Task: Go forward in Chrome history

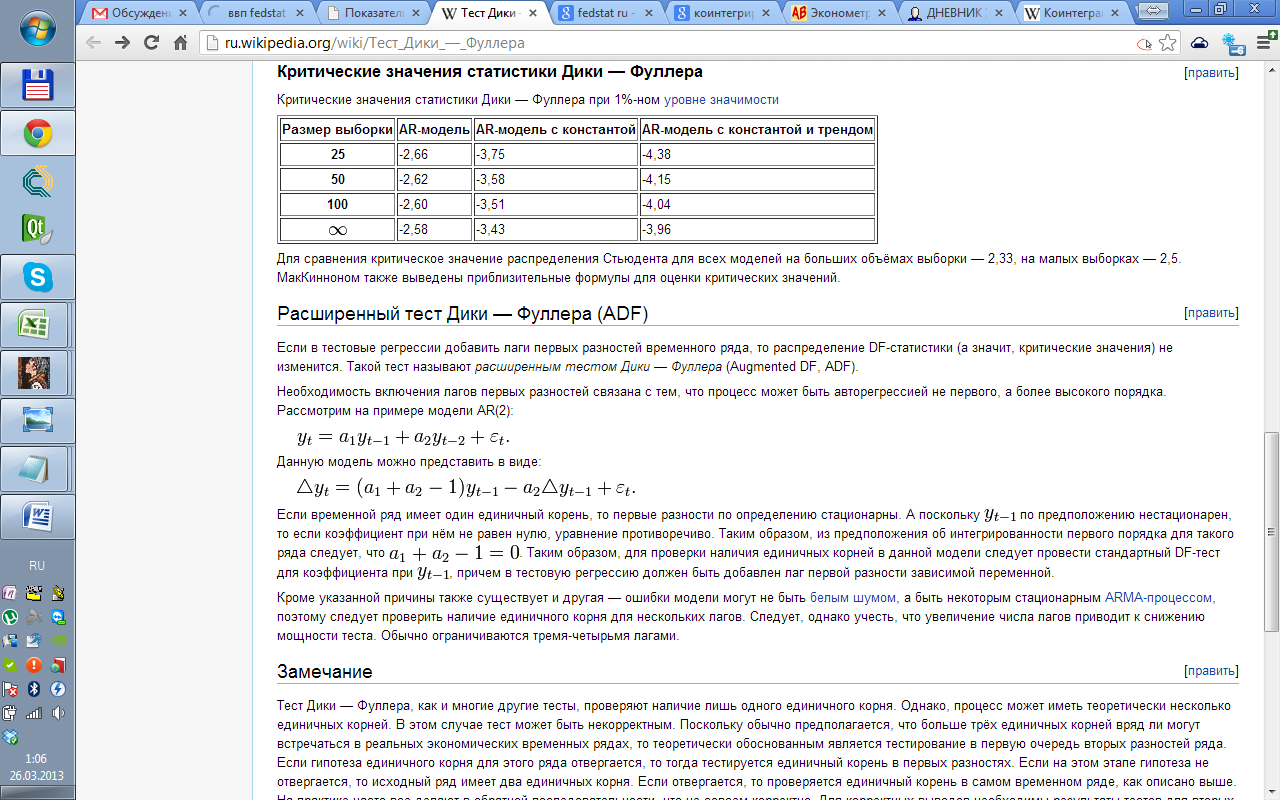Action: [123, 43]
